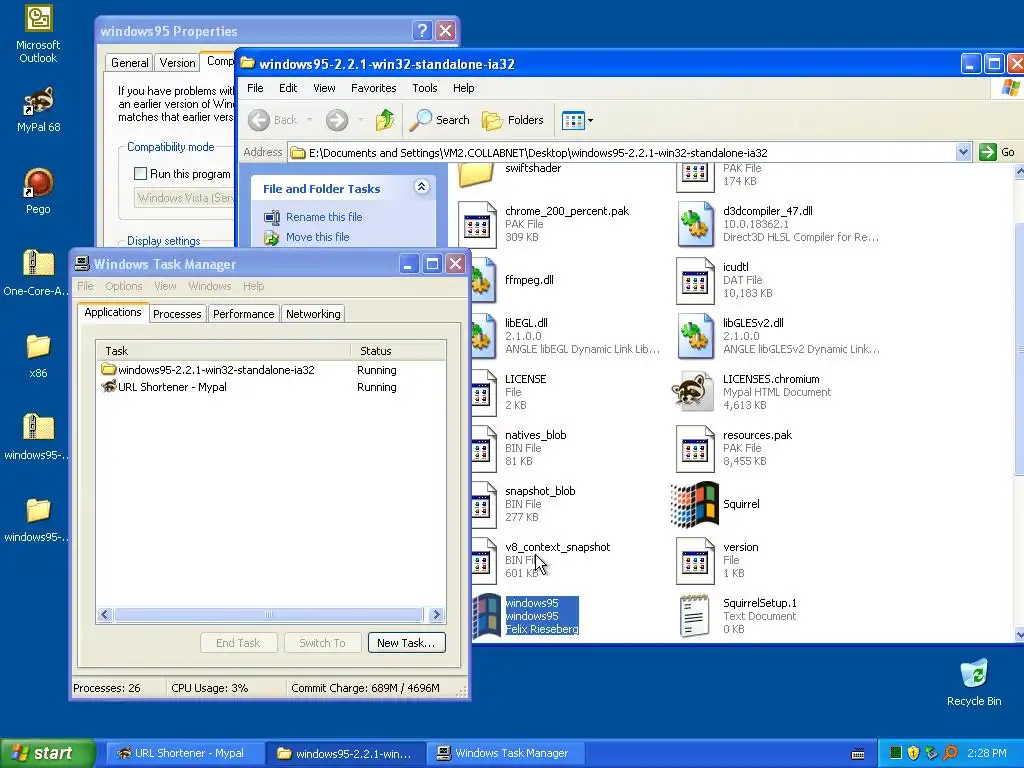Viewport: 1024px width, 768px height.
Task: Open the Tools menu in Explorer
Action: point(424,88)
